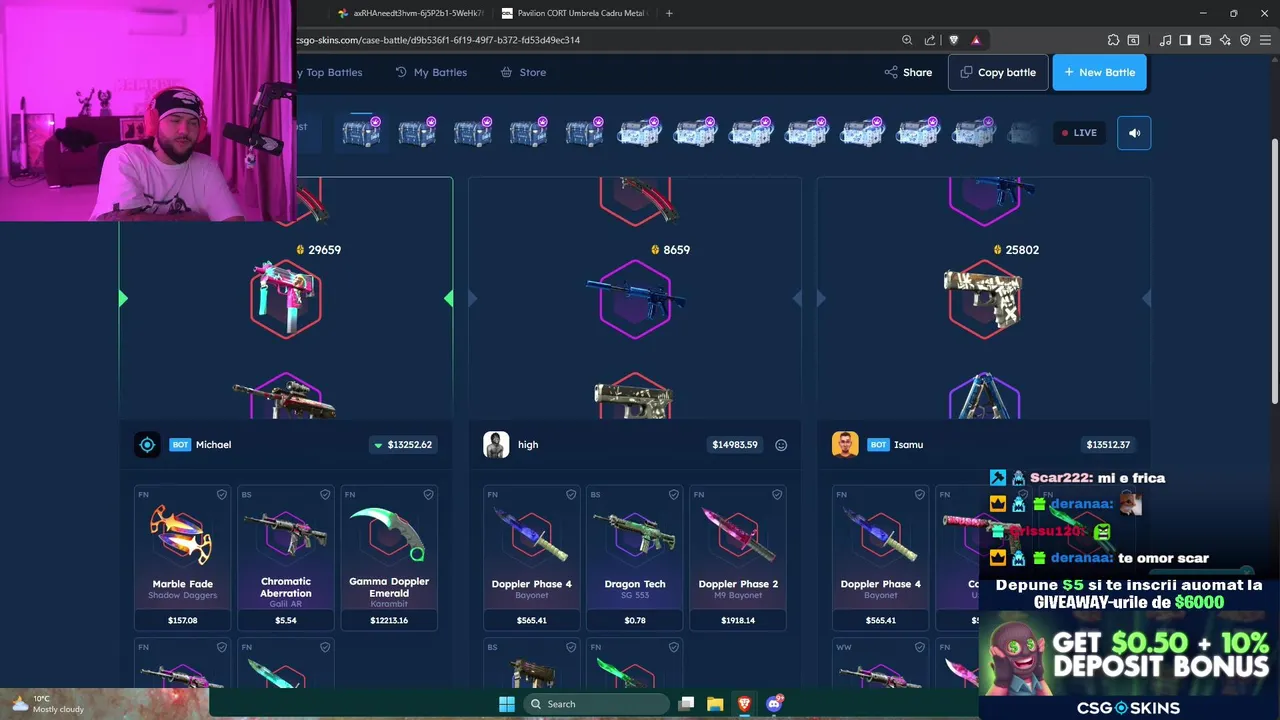This screenshot has height=720, width=1280.
Task: Click the browser share page icon
Action: [930, 40]
